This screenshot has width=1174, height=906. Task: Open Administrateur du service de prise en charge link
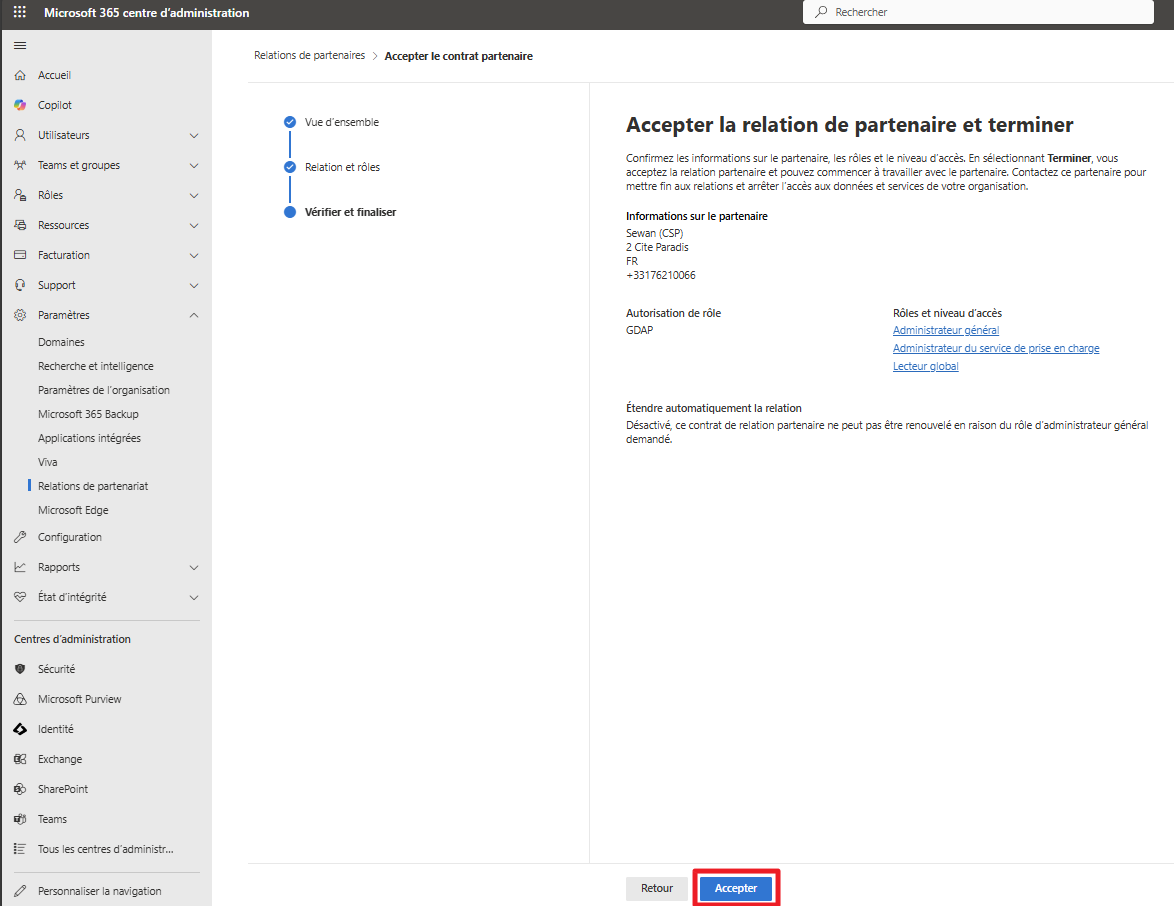[996, 348]
